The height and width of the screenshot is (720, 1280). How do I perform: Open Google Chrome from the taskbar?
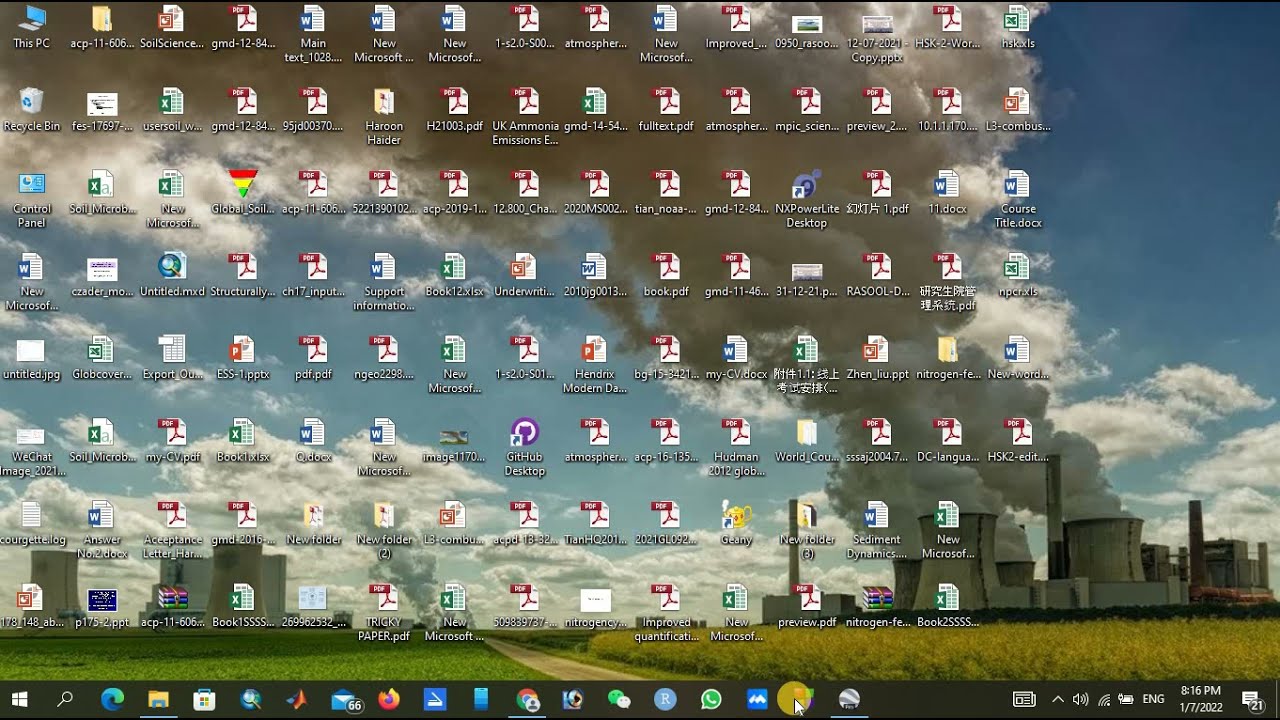pos(527,699)
